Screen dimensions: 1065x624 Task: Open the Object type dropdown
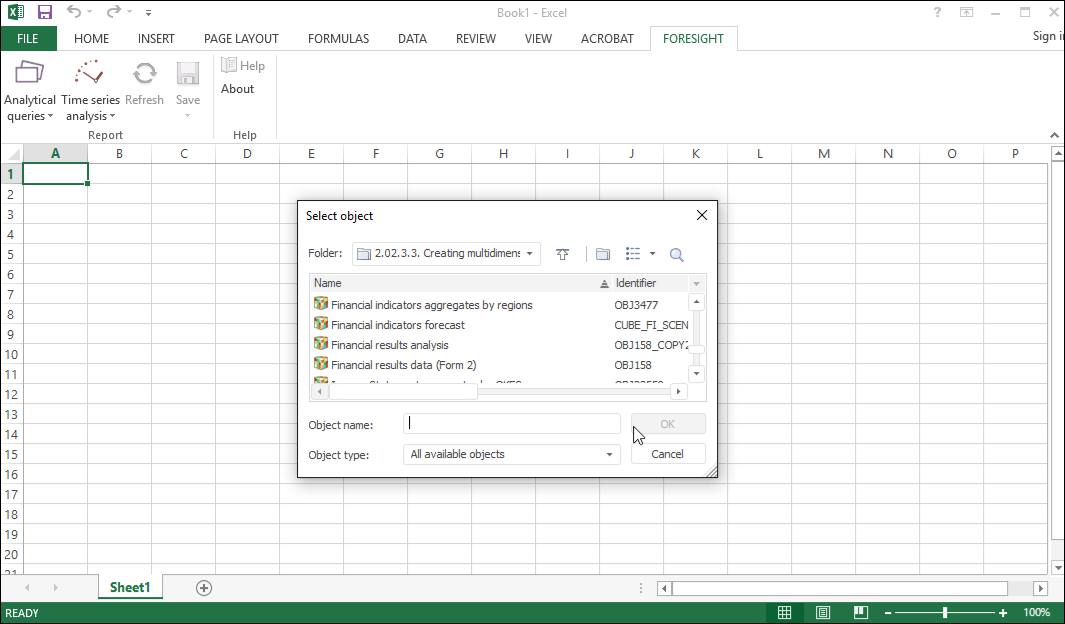coord(609,455)
